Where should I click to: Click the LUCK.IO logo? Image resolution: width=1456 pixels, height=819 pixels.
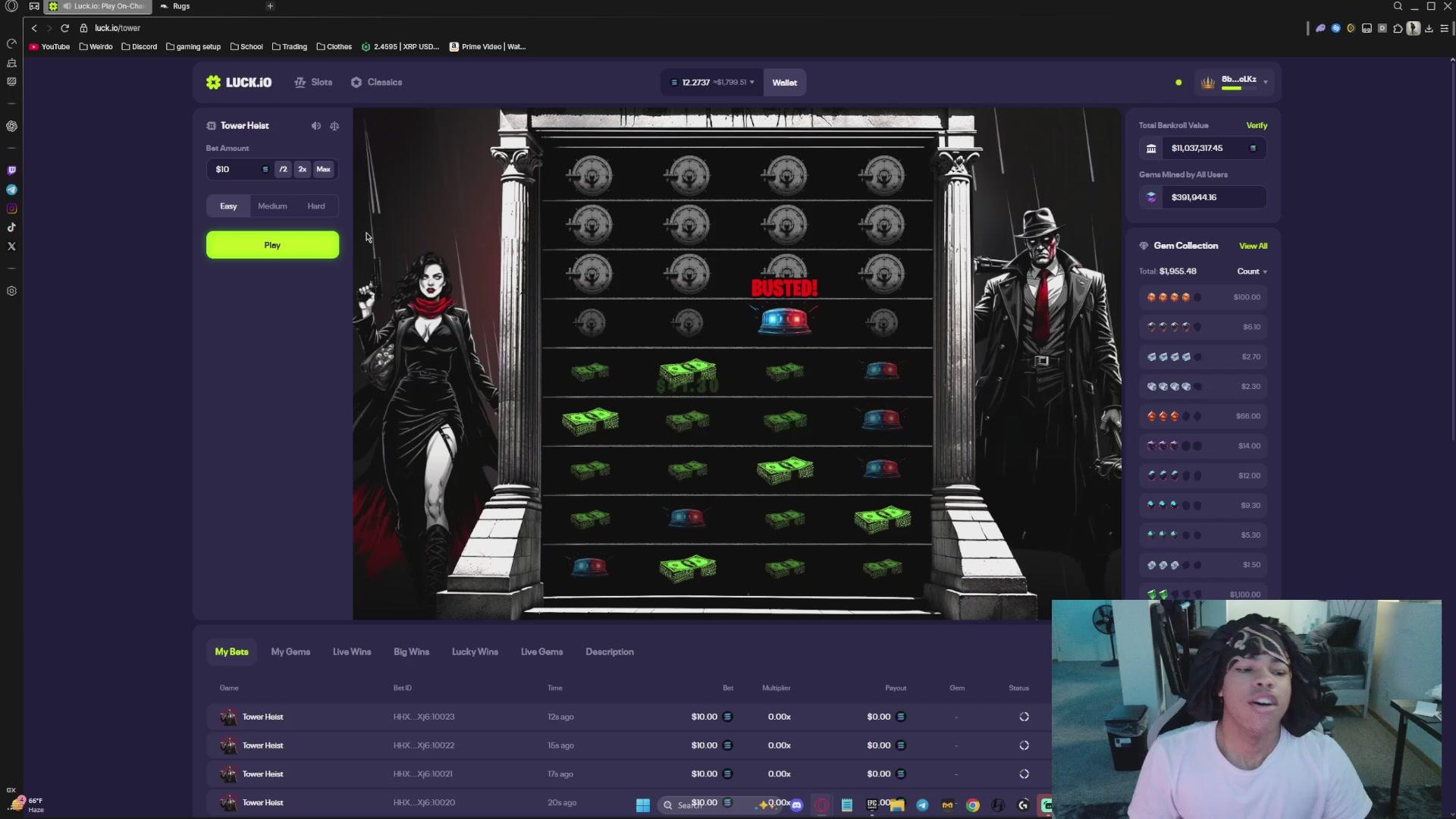[239, 83]
